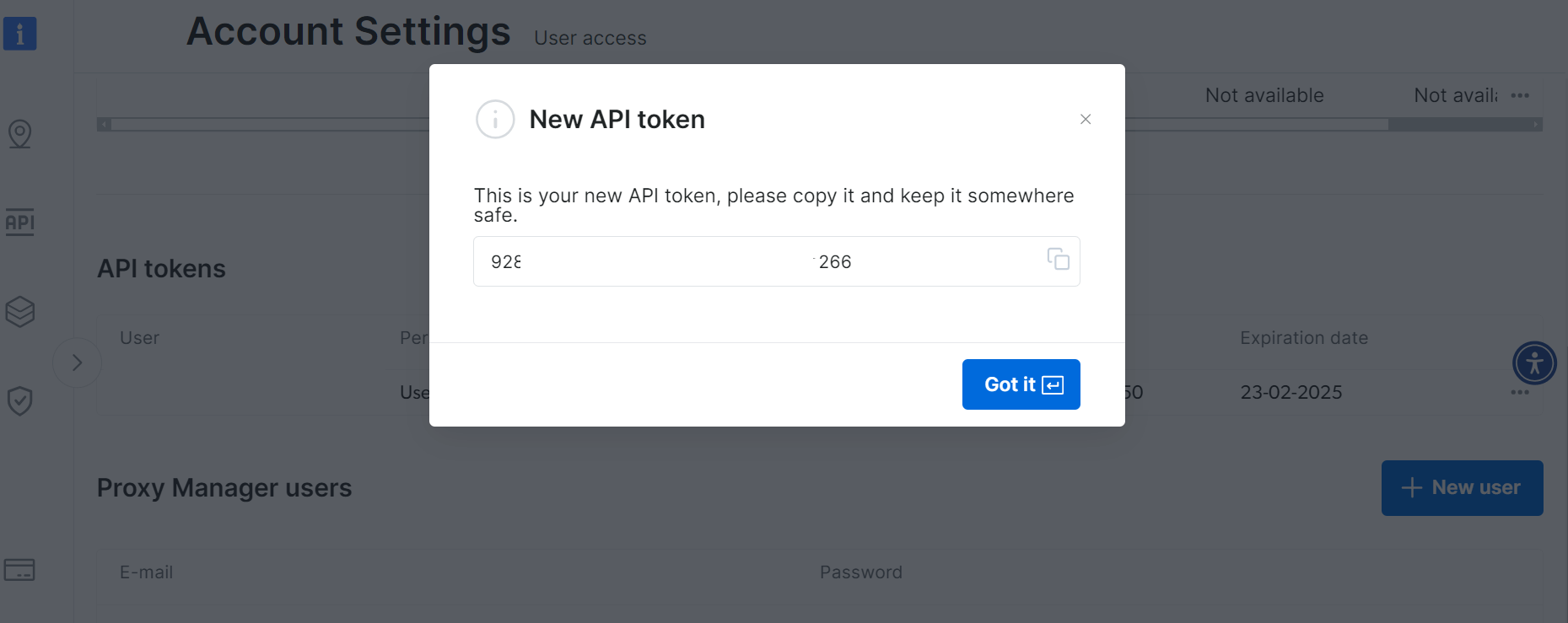
Task: Click the info icon in the New API token dialog
Action: [x=495, y=119]
